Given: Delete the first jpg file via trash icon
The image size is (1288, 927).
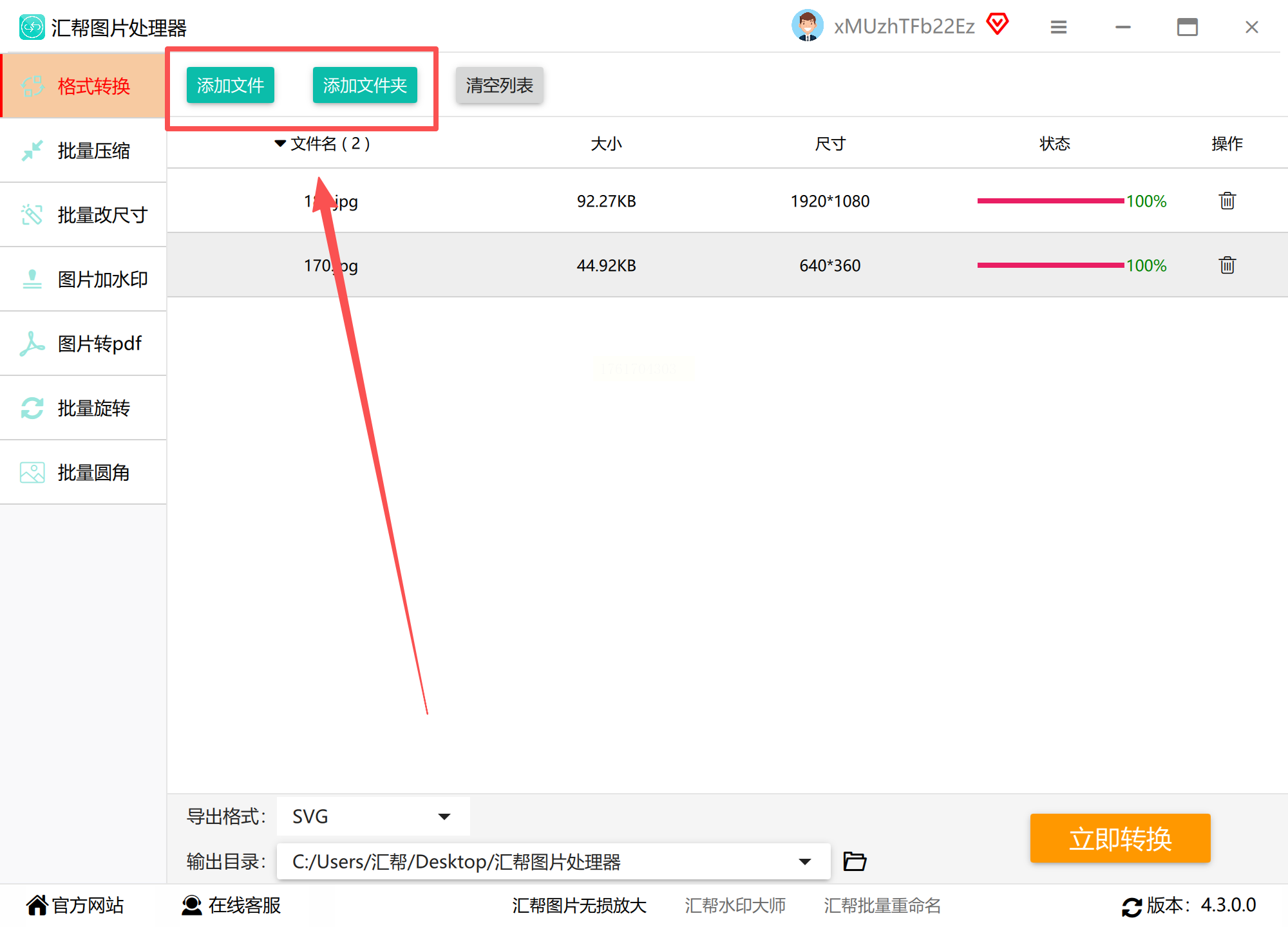Looking at the screenshot, I should point(1227,201).
